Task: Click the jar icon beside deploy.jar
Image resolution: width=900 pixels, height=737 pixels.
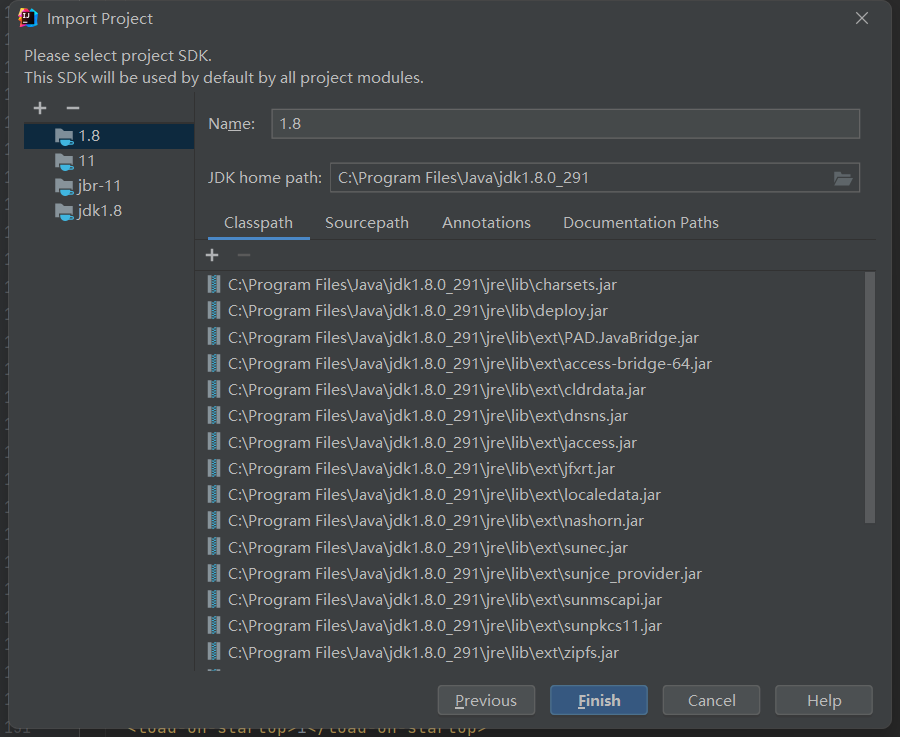Action: (214, 311)
